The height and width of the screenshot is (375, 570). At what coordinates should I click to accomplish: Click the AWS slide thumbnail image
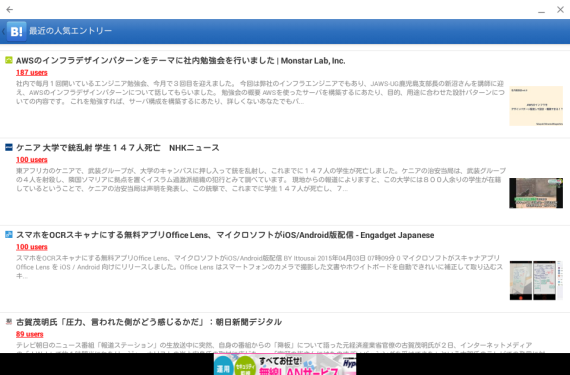coord(536,106)
